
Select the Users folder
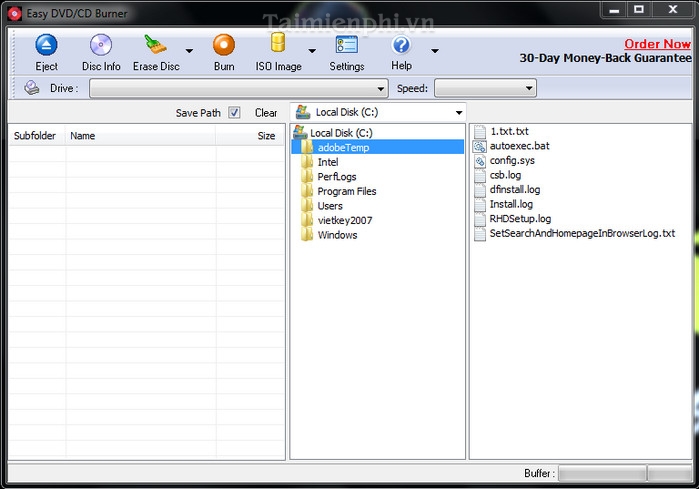(x=330, y=205)
